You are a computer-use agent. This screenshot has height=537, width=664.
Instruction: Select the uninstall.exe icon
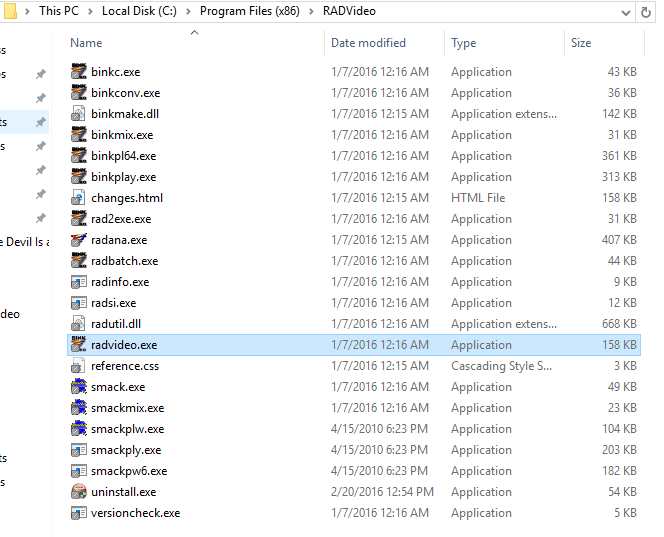click(x=79, y=492)
